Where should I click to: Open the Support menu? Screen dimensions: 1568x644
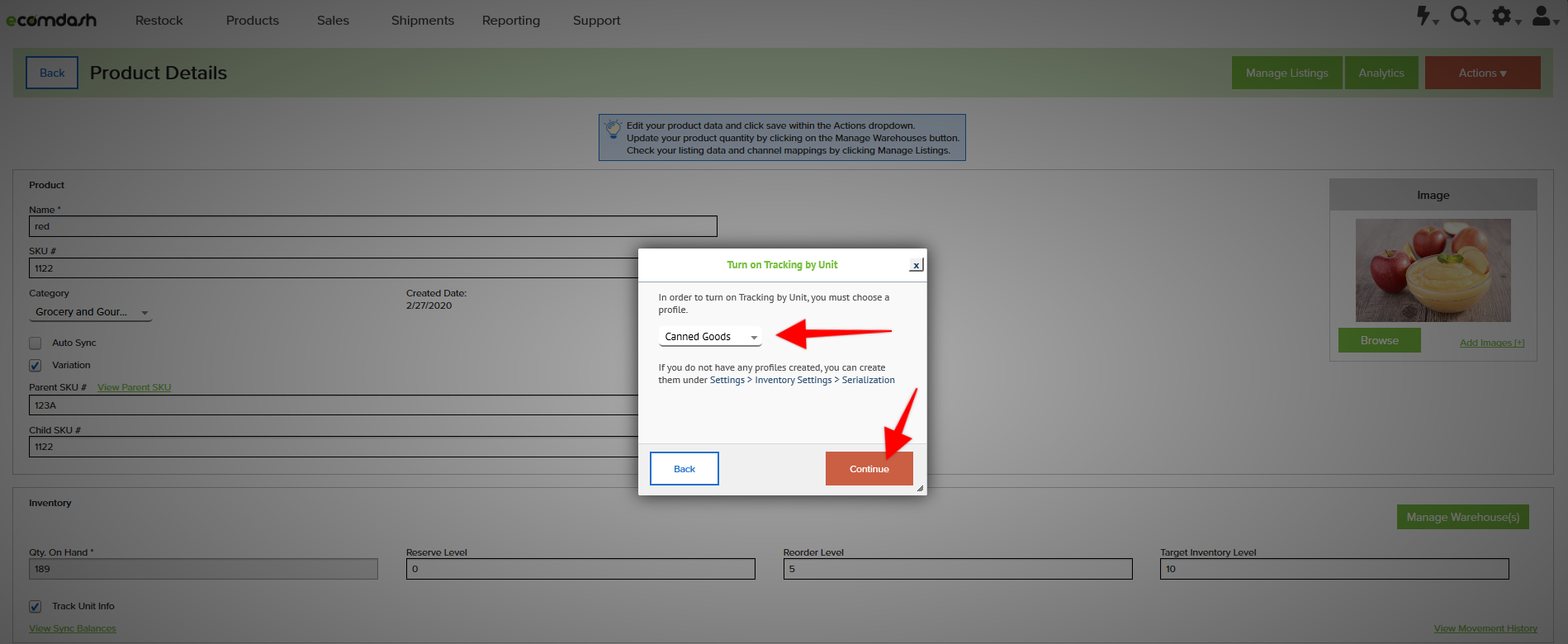click(597, 21)
